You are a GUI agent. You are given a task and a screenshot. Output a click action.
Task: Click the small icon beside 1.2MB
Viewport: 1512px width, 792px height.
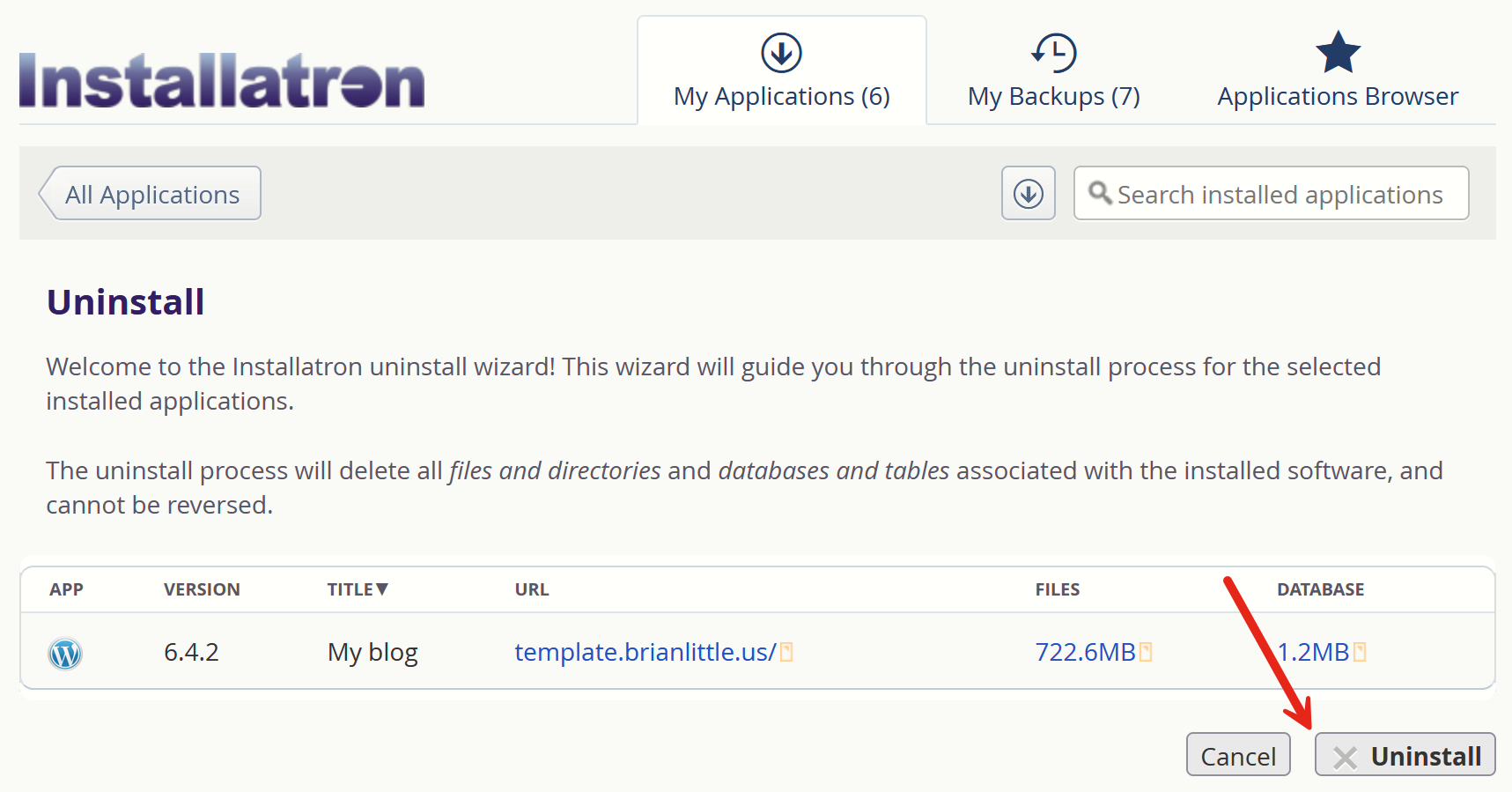[1360, 652]
